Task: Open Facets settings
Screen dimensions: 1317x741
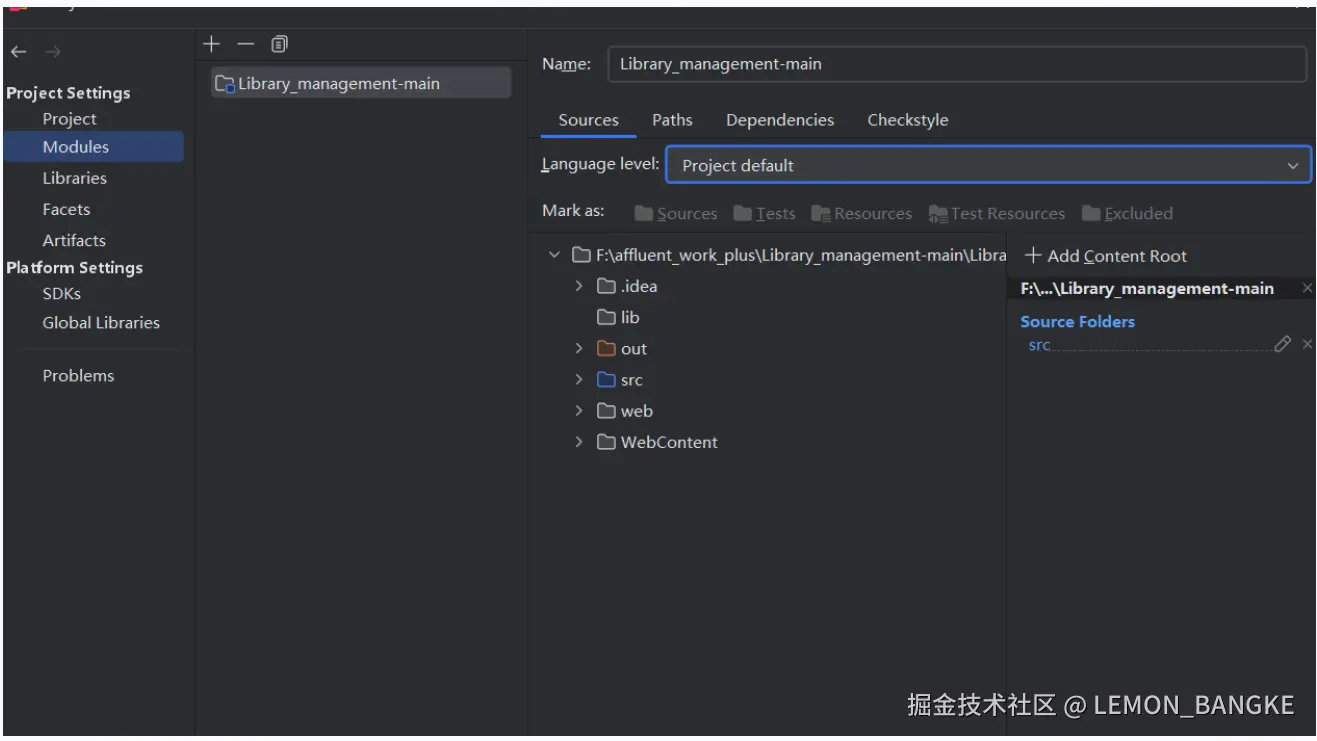Action: (66, 209)
